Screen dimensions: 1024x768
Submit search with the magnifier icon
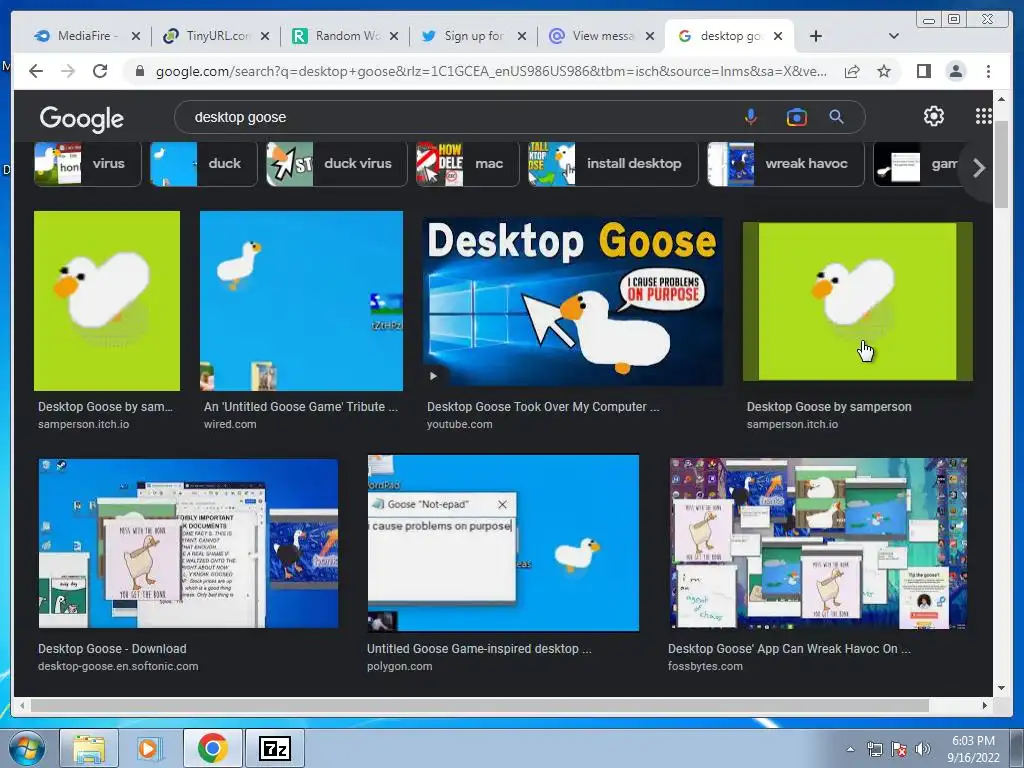click(x=837, y=118)
